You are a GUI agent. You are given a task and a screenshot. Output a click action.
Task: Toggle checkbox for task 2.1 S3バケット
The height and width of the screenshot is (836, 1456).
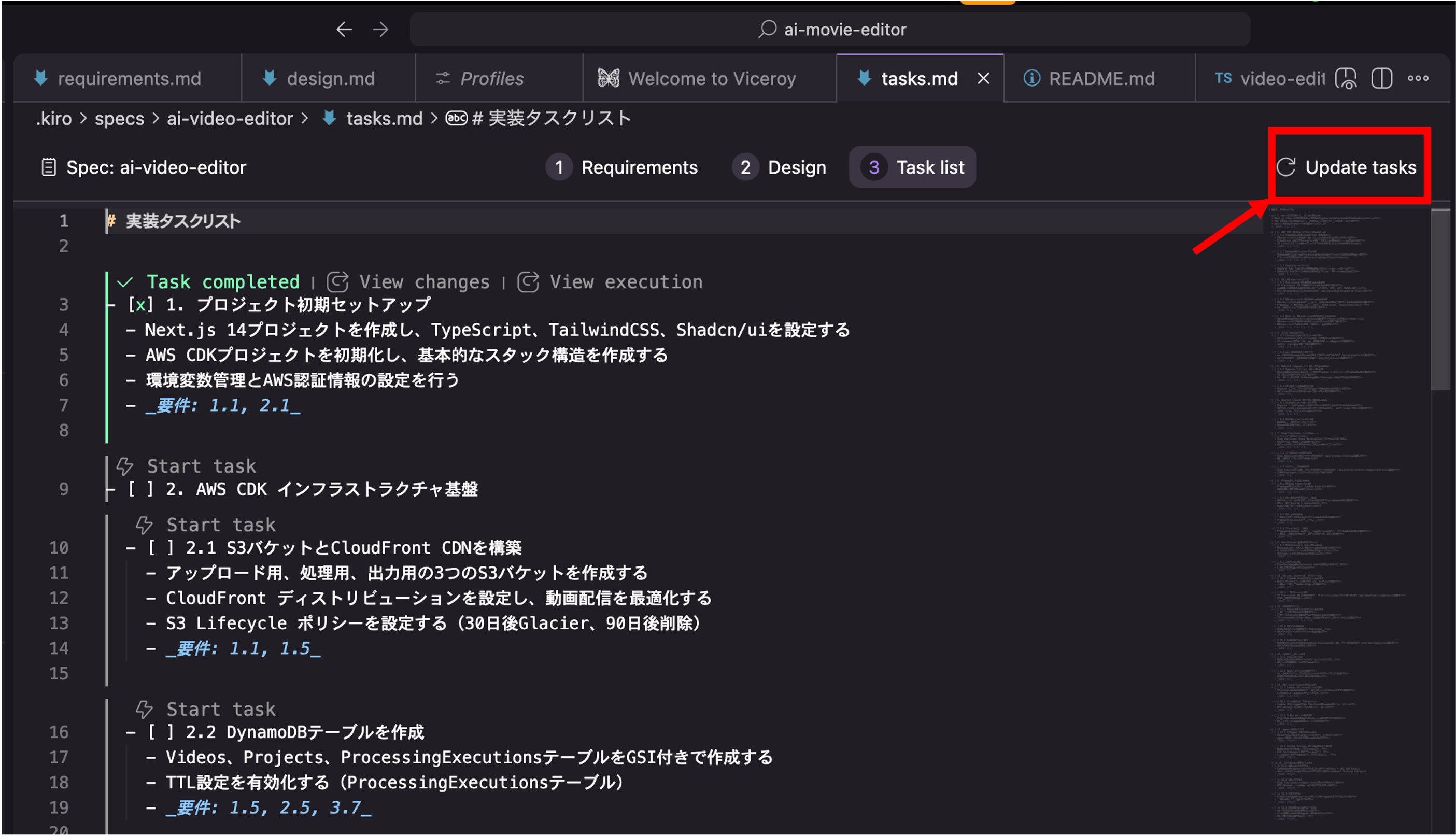[x=161, y=548]
